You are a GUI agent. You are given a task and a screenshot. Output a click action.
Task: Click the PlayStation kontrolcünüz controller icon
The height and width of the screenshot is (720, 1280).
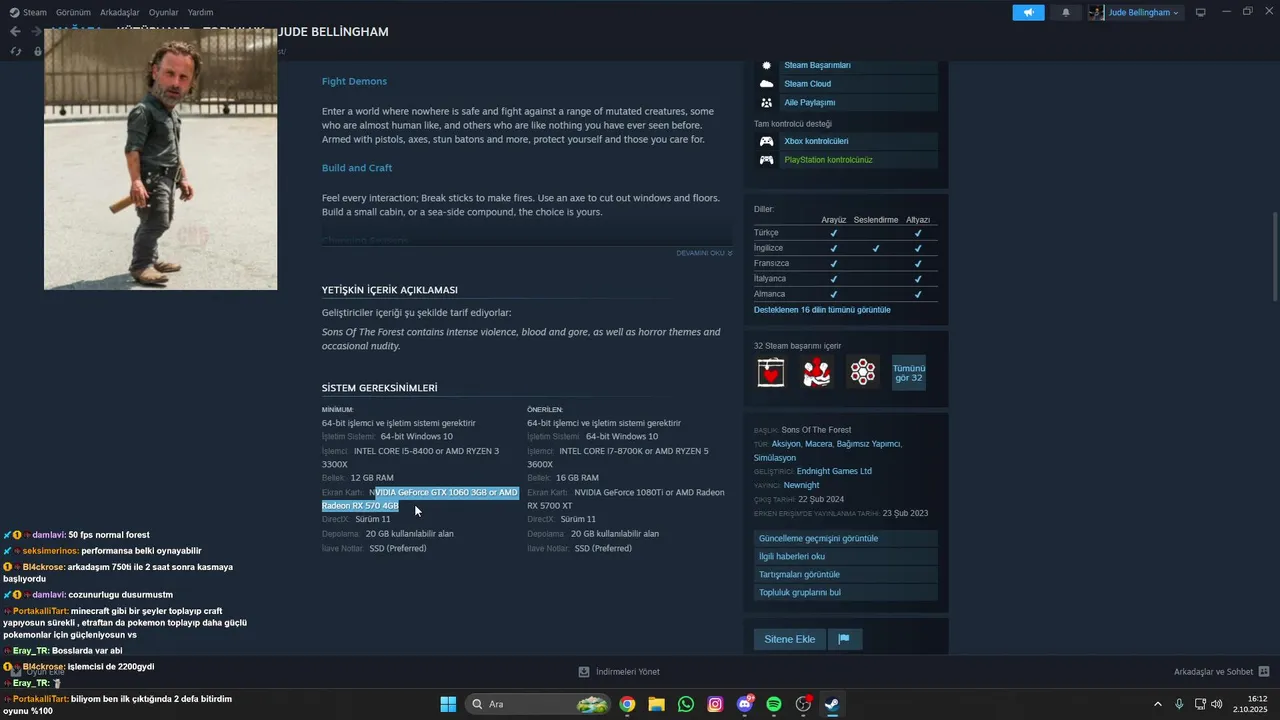pos(766,160)
